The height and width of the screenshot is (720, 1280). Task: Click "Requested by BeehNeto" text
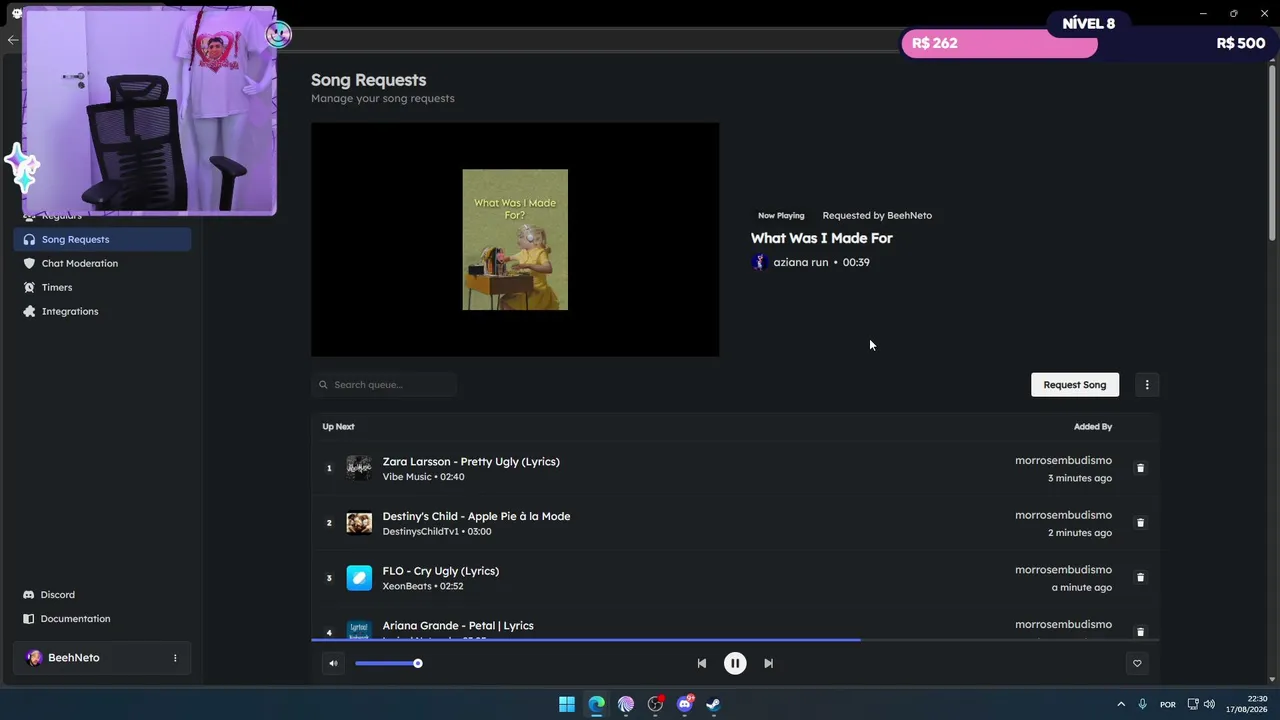[877, 215]
